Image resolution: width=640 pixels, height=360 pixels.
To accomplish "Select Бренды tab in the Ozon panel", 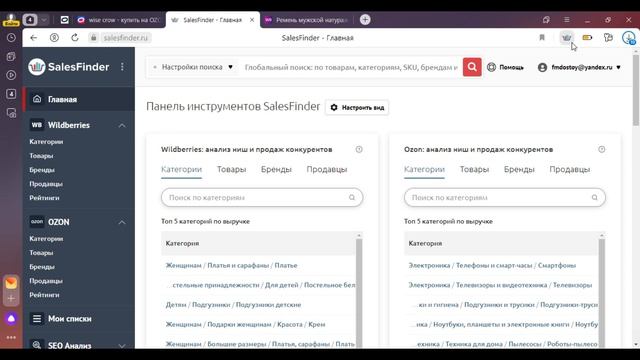I will pyautogui.click(x=519, y=169).
